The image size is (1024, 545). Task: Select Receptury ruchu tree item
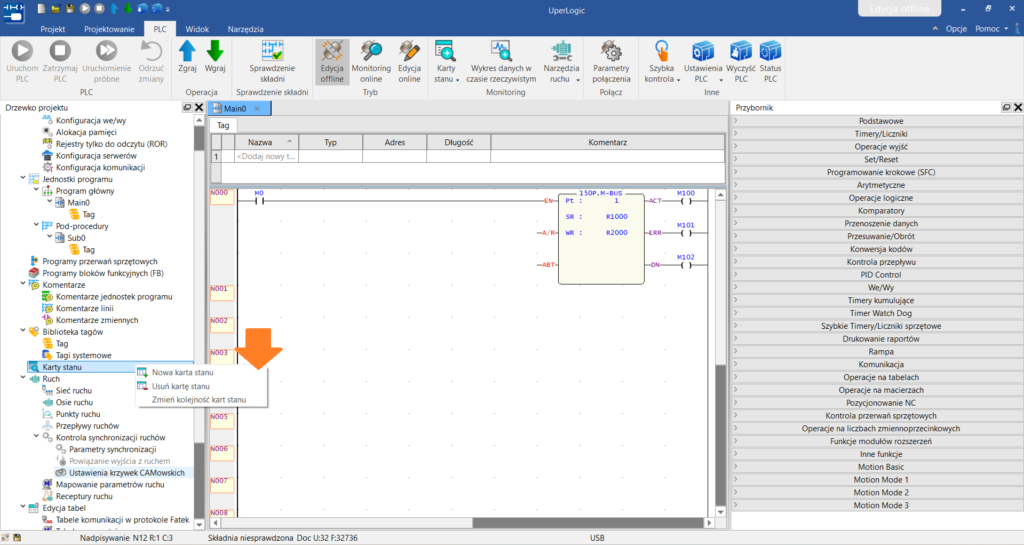pyautogui.click(x=84, y=496)
